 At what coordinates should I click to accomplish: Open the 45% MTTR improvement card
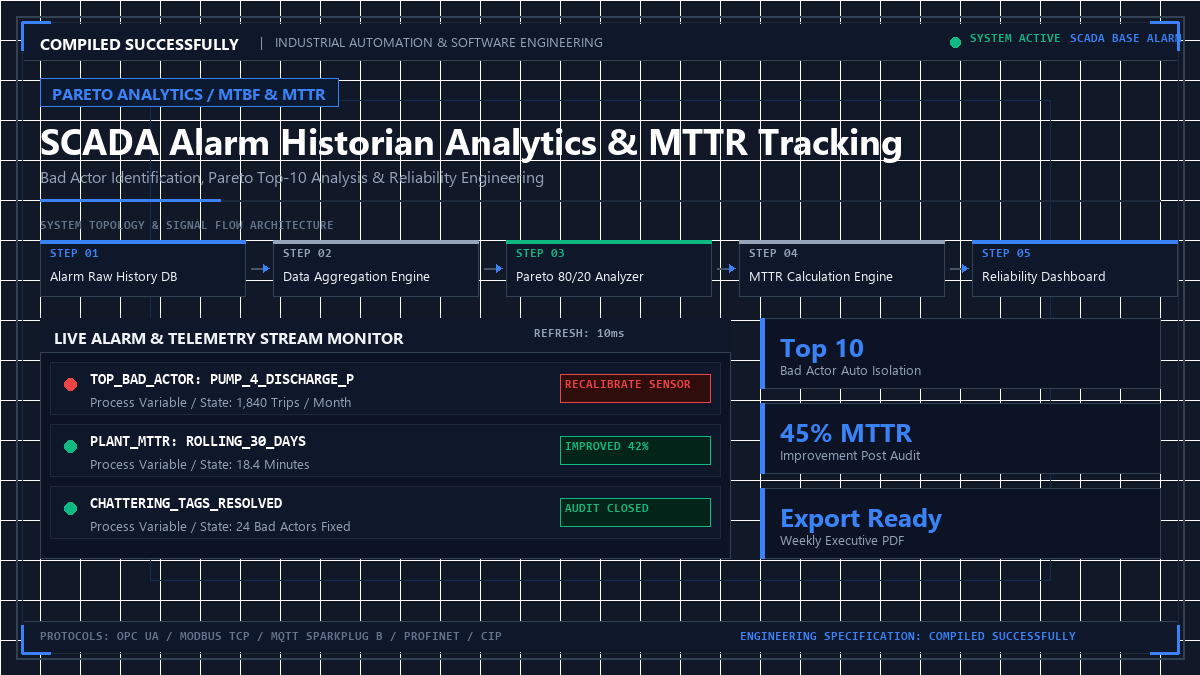point(960,439)
